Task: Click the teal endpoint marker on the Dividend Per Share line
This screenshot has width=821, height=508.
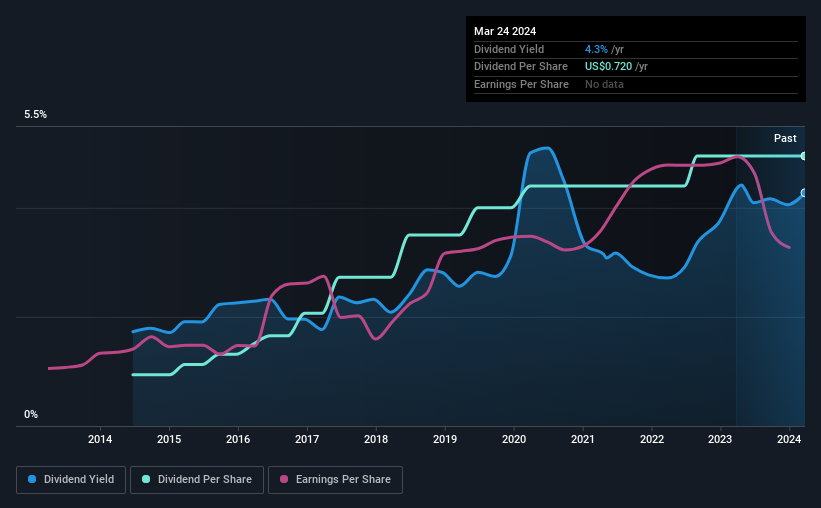Action: 803,156
